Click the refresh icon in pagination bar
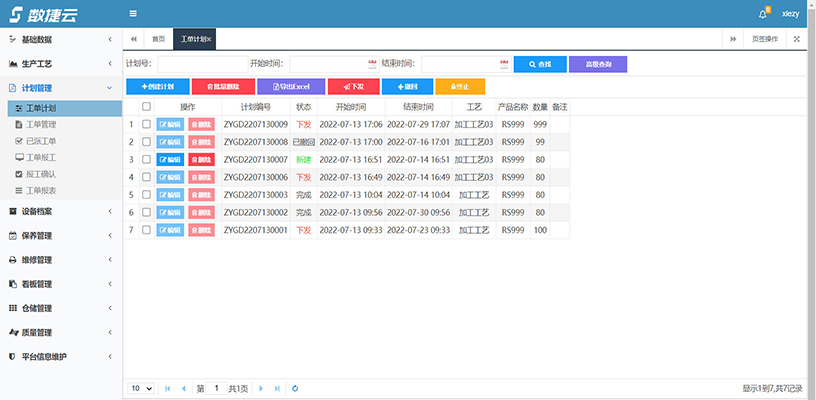This screenshot has height=400, width=816. 295,388
